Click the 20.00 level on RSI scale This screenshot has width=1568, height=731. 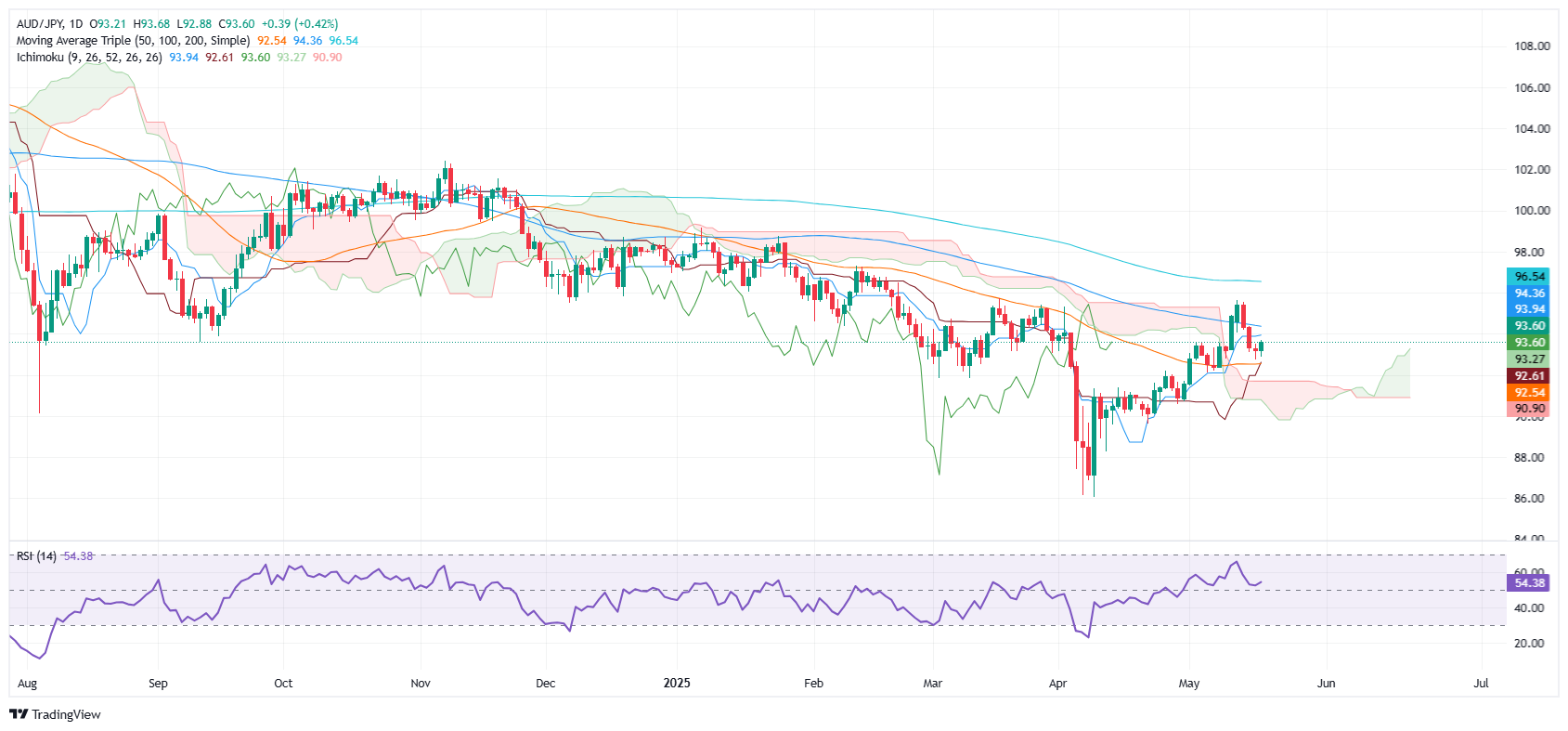[1532, 644]
